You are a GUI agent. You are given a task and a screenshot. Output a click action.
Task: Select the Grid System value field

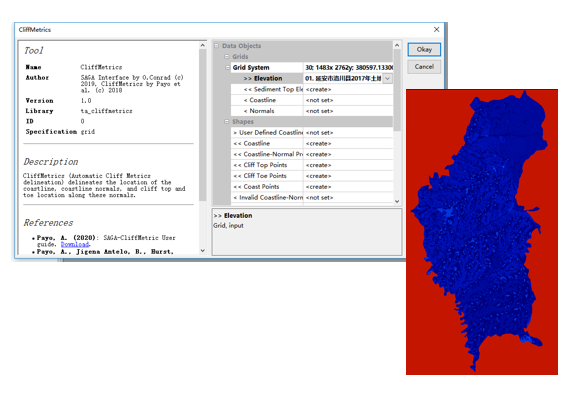pos(348,67)
